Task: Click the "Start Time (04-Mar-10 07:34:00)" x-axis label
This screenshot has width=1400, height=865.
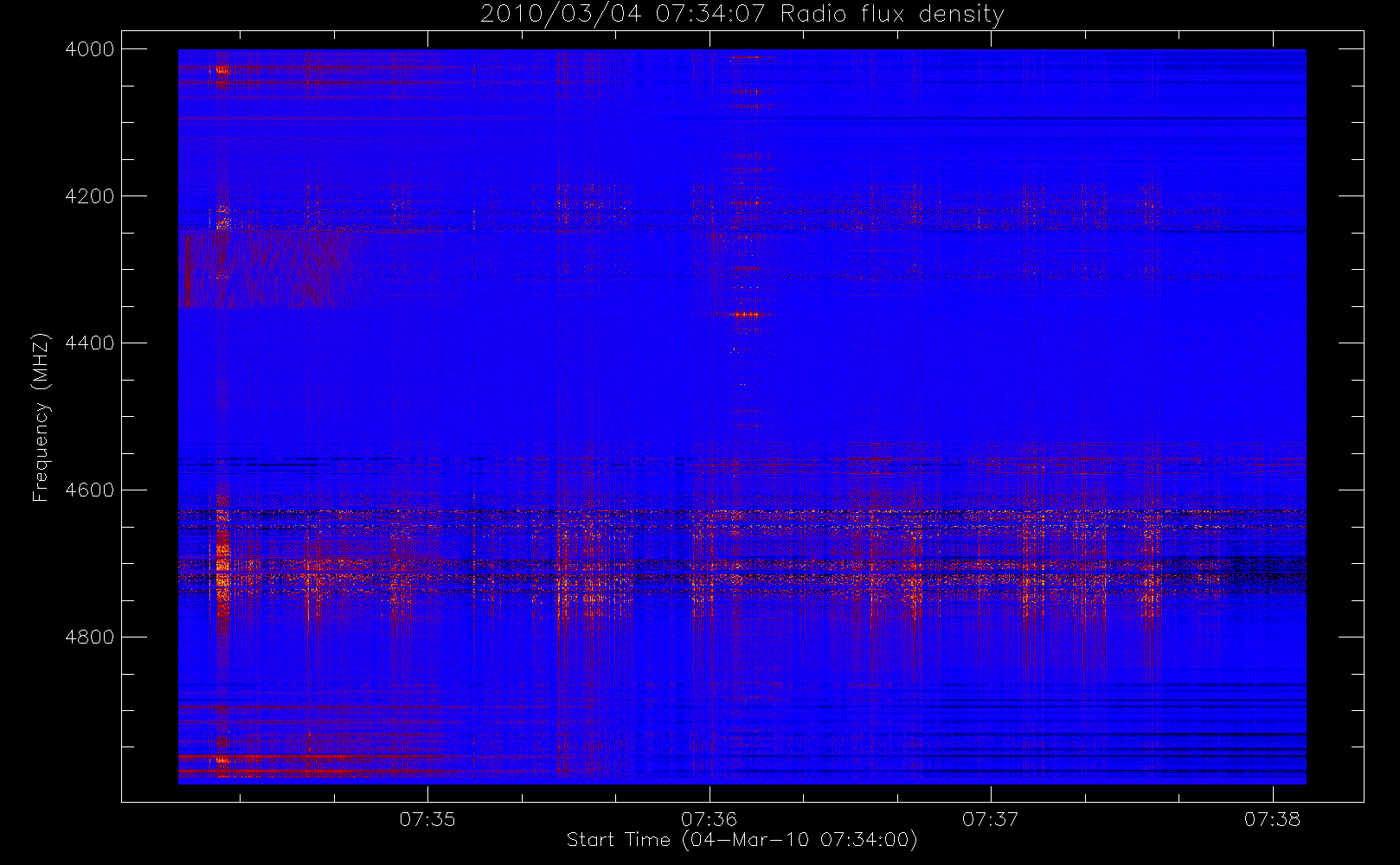Action: point(742,840)
